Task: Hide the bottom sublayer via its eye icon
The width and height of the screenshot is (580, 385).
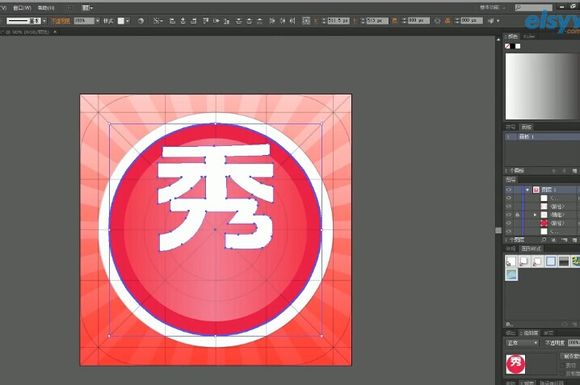Action: [x=509, y=232]
